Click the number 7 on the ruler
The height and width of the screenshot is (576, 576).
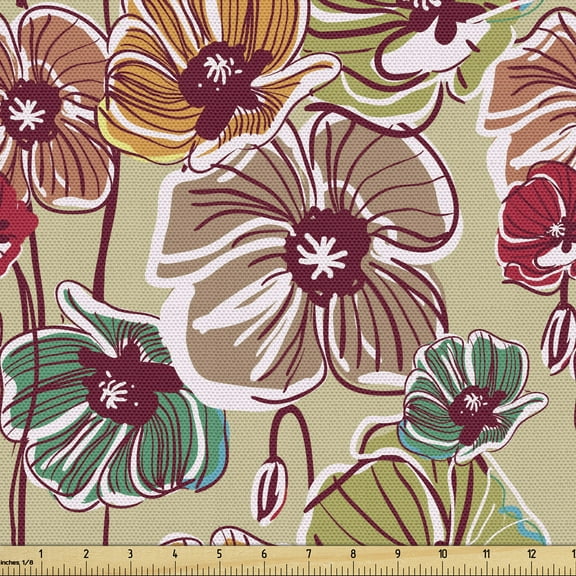[309, 554]
